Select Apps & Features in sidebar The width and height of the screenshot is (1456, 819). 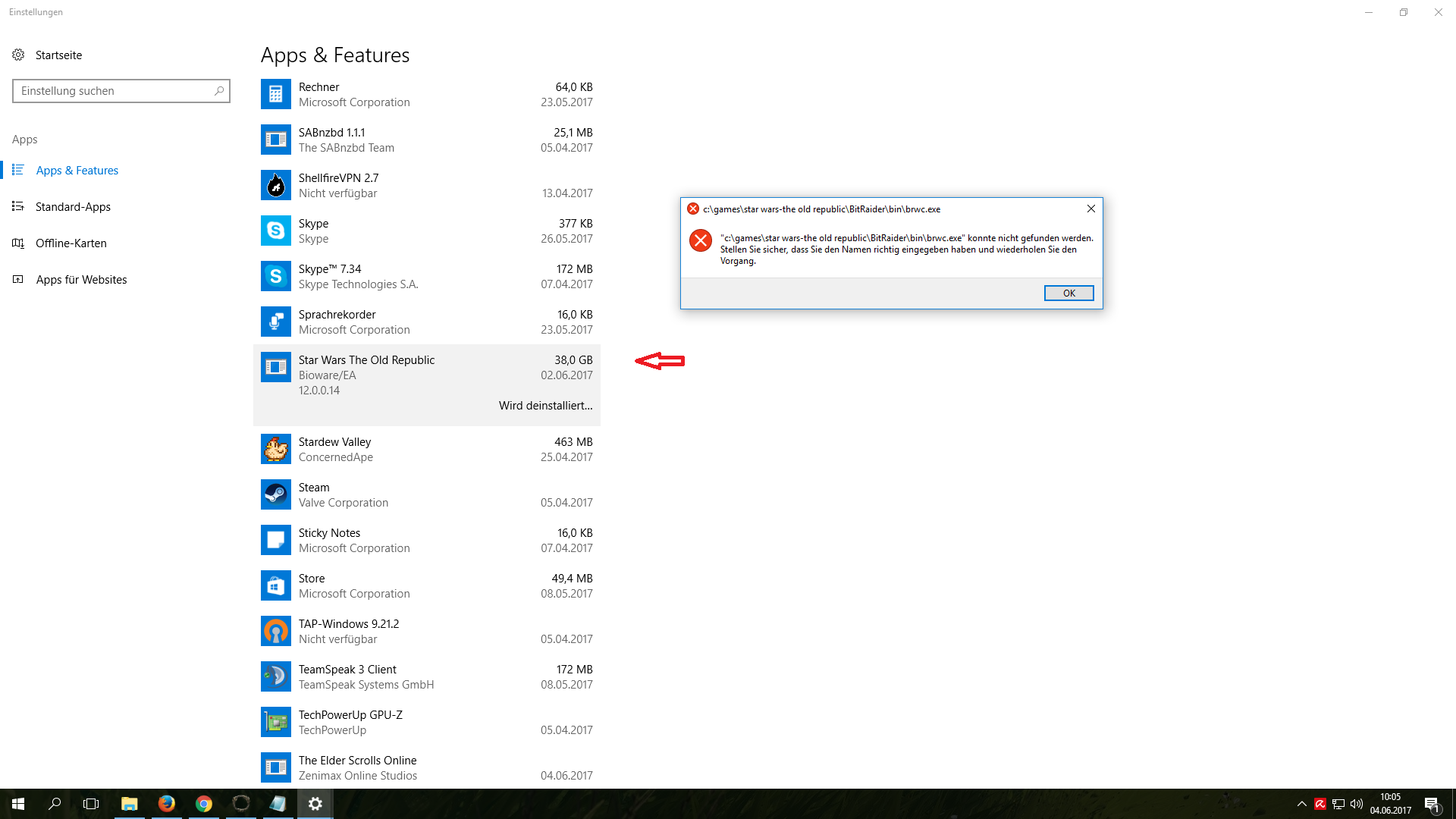point(77,170)
